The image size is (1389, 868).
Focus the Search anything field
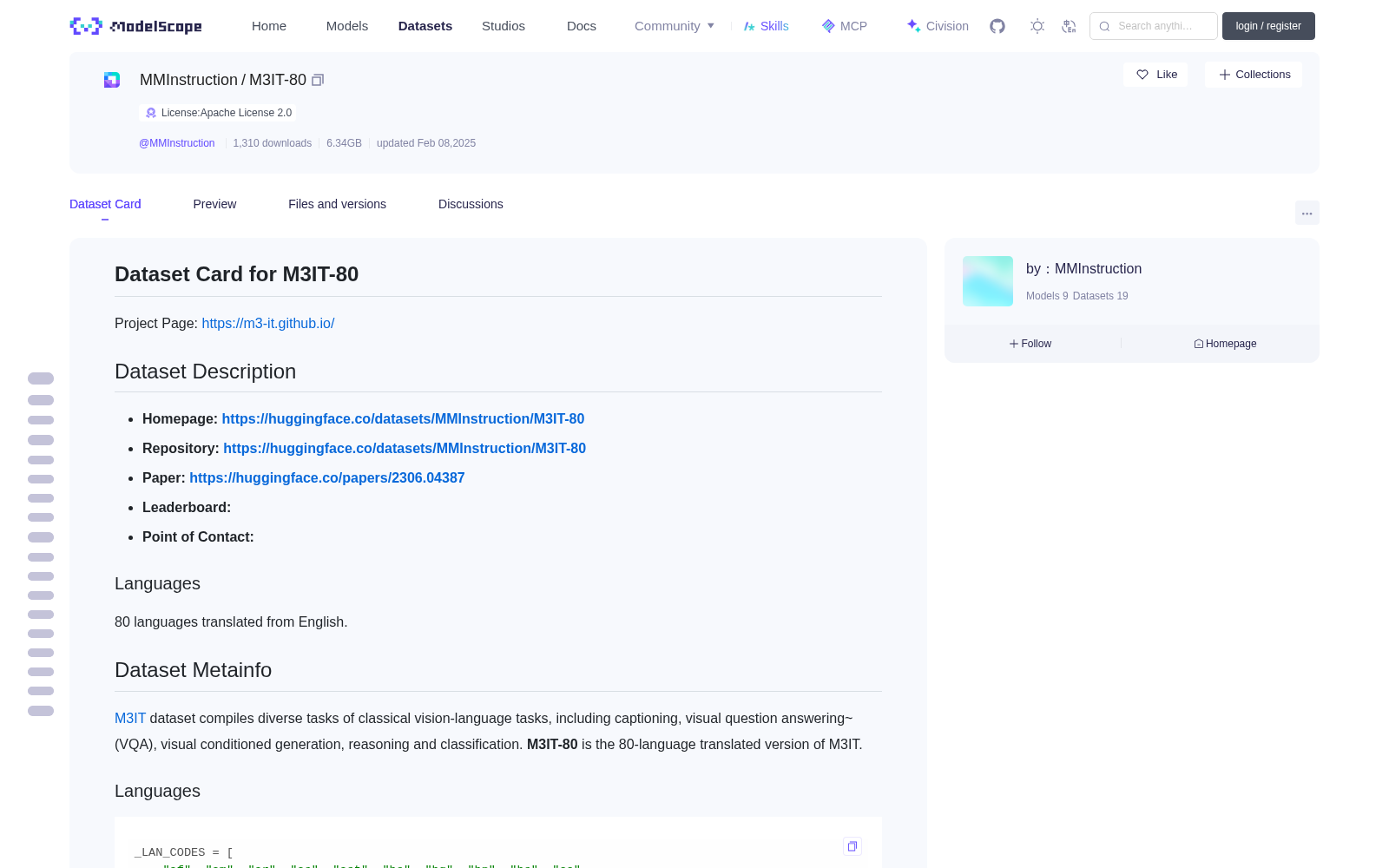point(1154,26)
